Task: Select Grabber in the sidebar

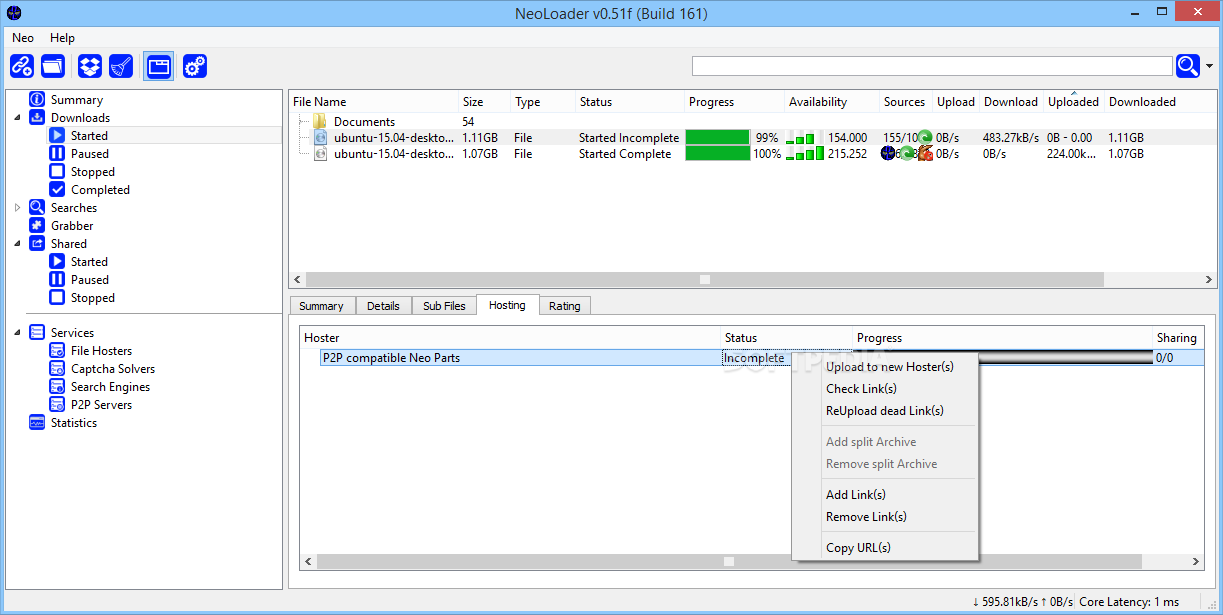Action: point(72,226)
